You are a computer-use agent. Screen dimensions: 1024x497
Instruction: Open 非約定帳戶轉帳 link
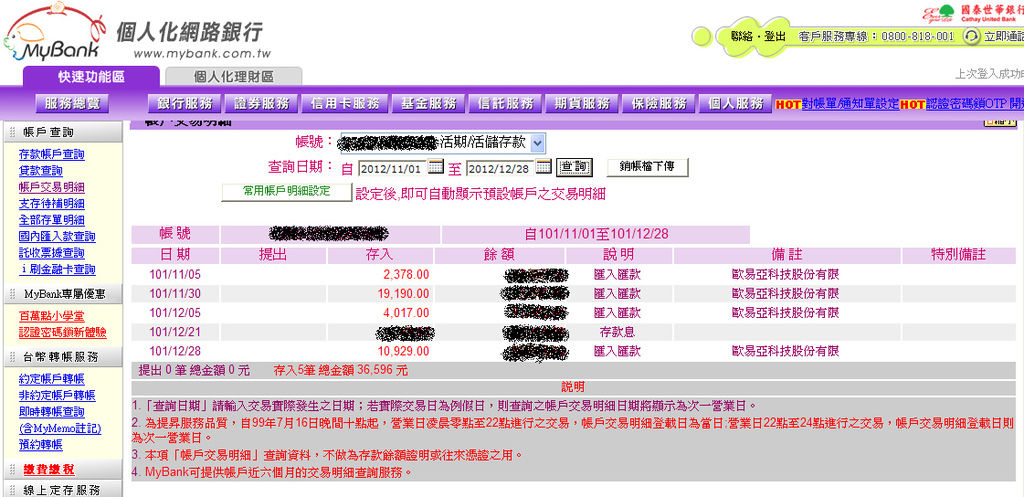click(x=57, y=395)
